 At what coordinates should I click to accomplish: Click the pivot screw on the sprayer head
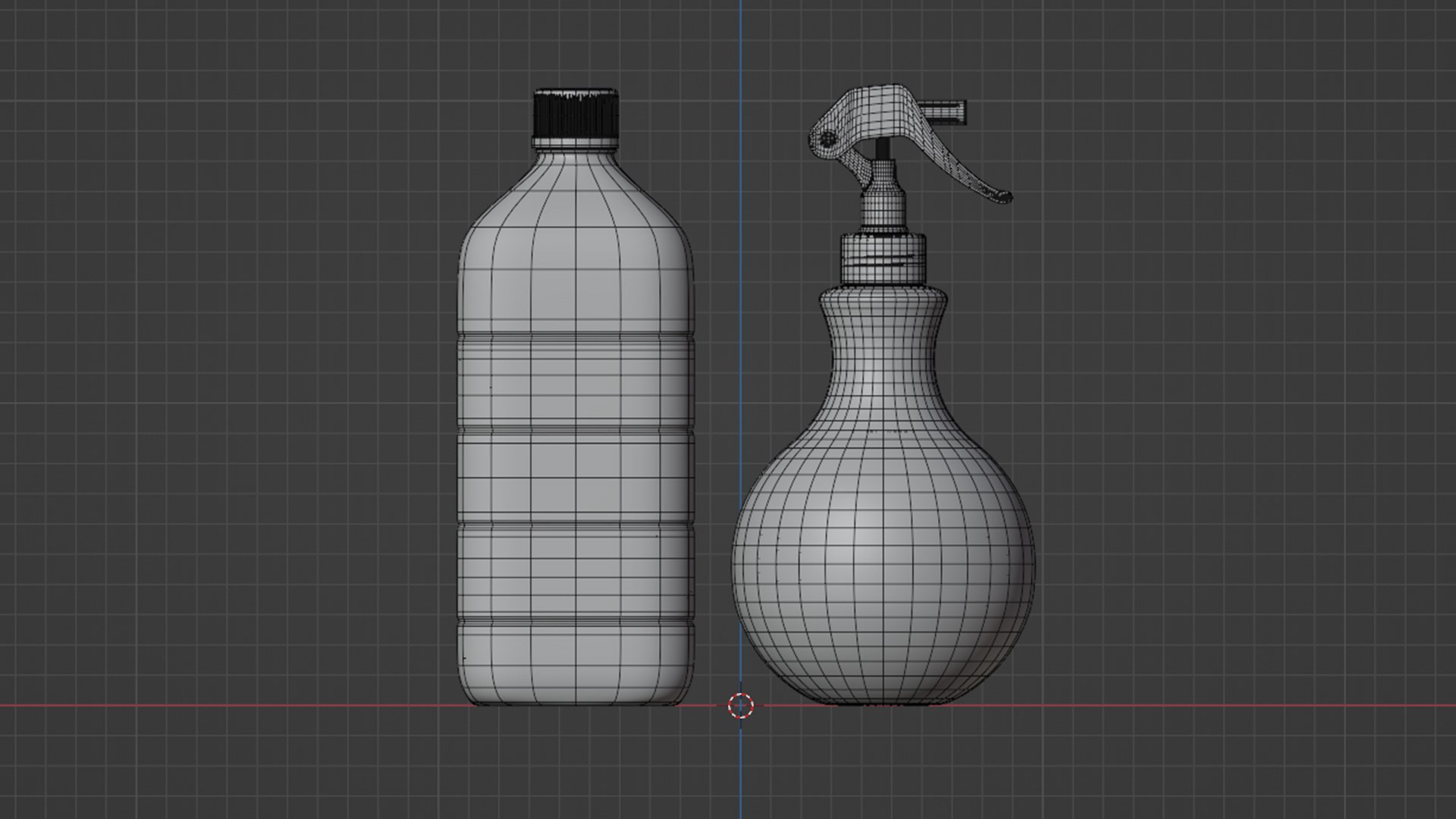pos(828,138)
